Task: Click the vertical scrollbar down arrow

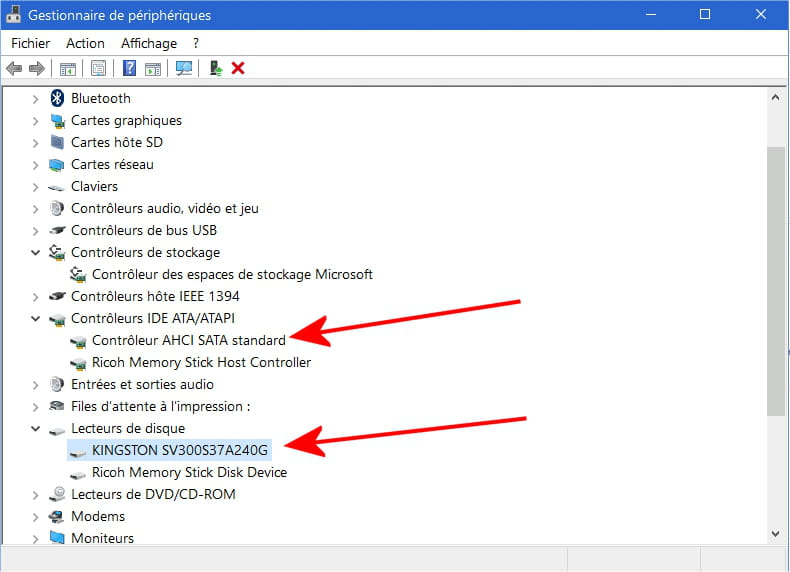Action: tap(775, 535)
